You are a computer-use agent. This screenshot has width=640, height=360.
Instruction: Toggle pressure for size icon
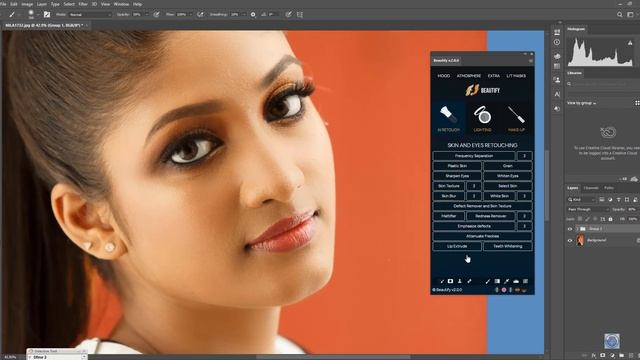point(289,14)
